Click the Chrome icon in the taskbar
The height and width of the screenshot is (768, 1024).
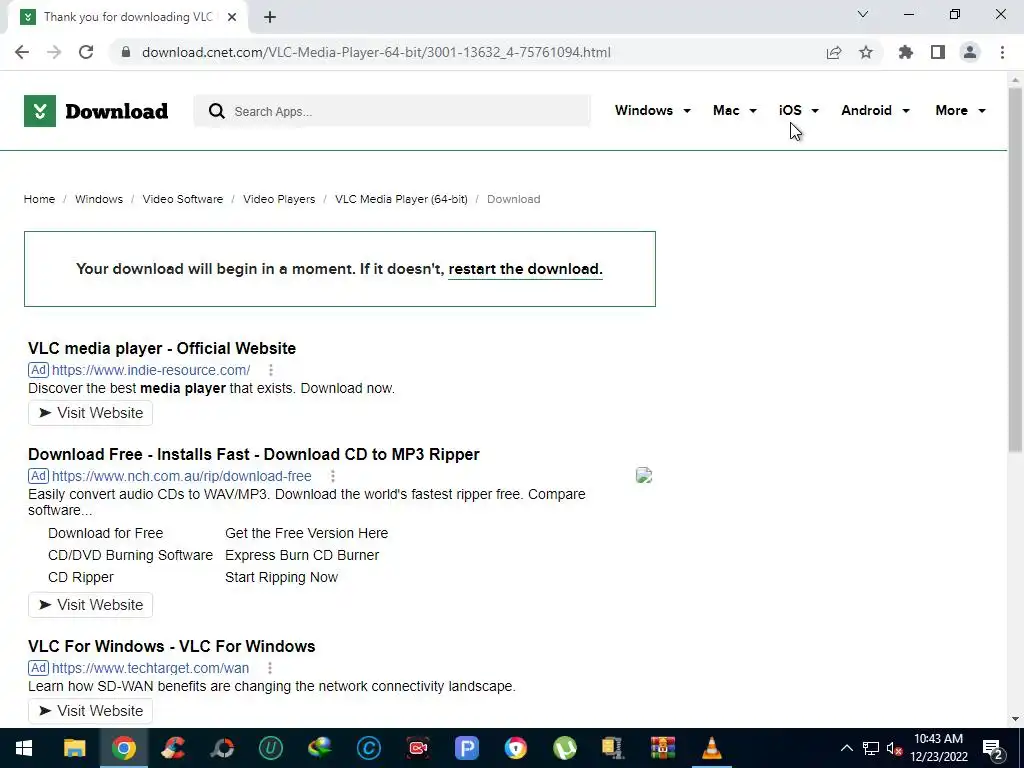pyautogui.click(x=123, y=748)
